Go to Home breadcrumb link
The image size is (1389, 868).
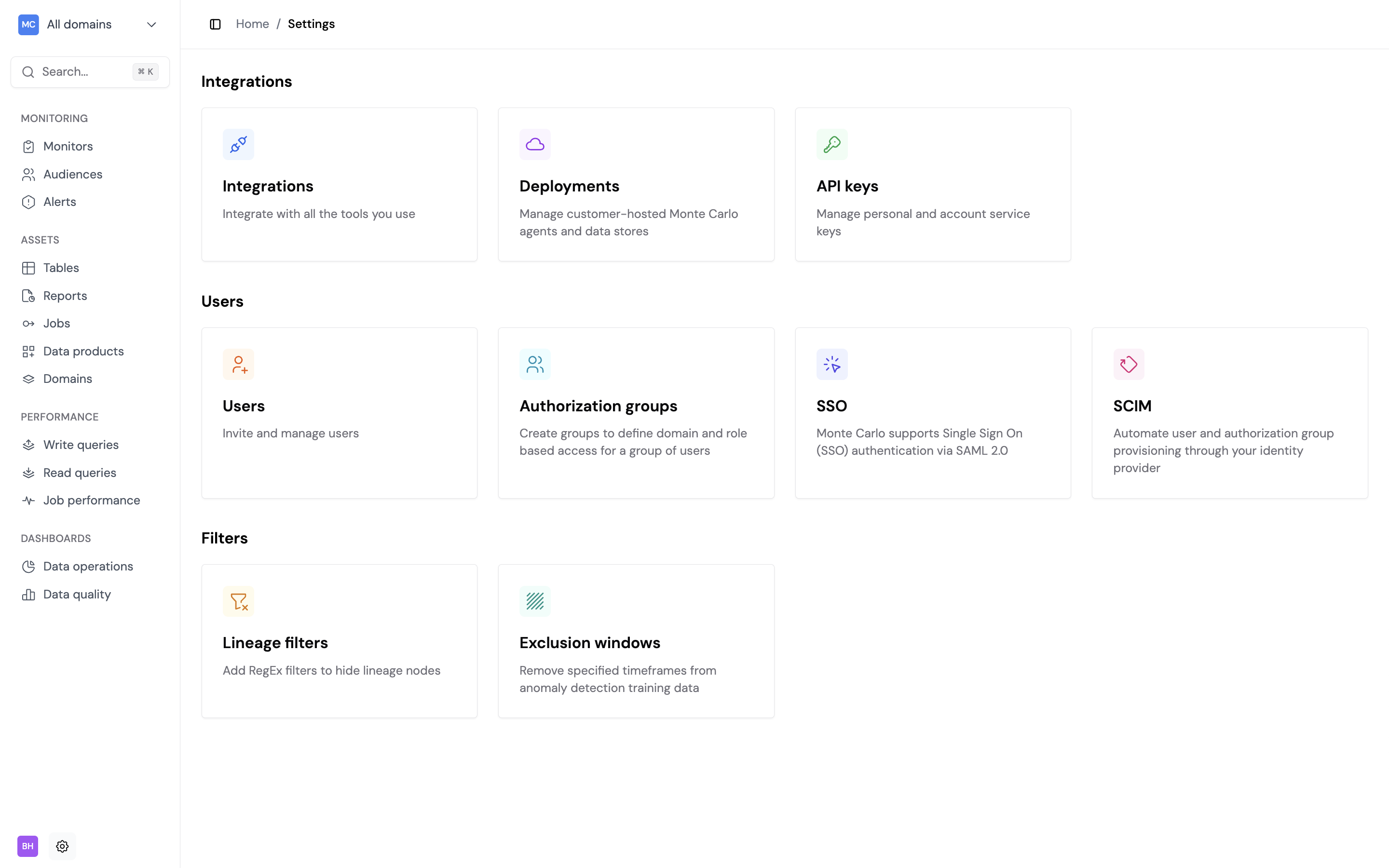(252, 24)
